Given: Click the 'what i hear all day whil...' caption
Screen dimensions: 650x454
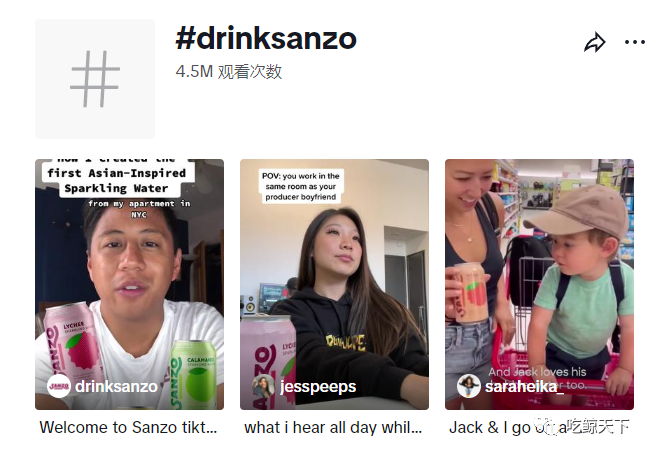Looking at the screenshot, I should [333, 427].
